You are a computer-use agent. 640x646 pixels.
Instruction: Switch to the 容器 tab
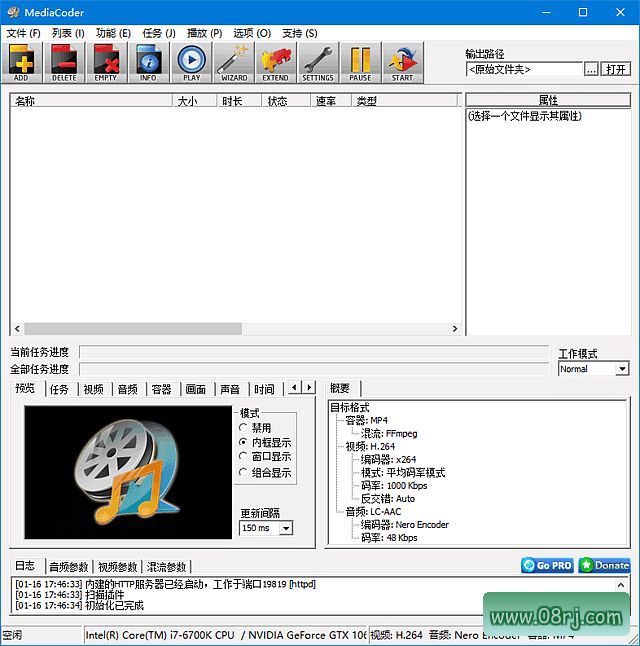[162, 389]
